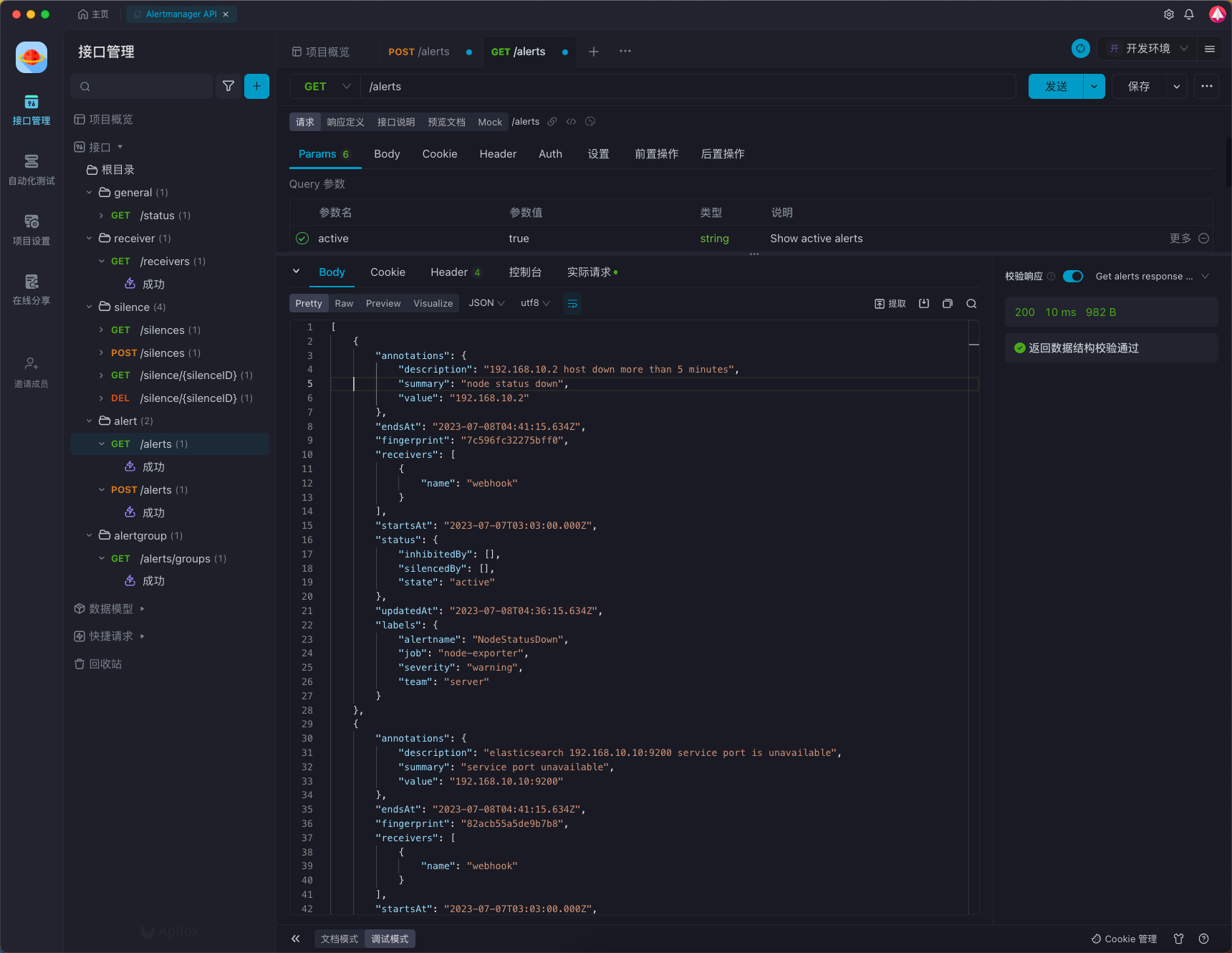
Task: Open the development environment dropdown
Action: pyautogui.click(x=1148, y=49)
